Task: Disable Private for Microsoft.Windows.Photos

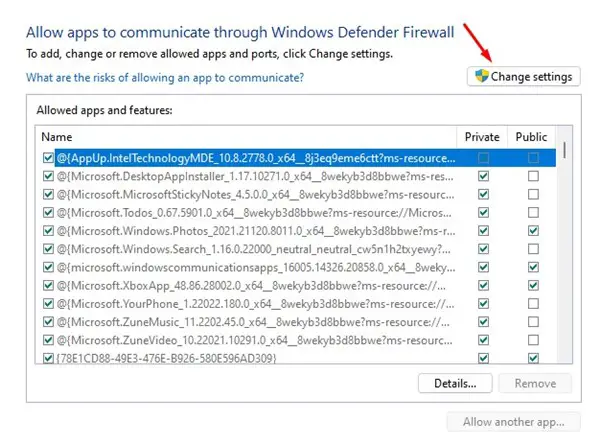Action: 484,231
